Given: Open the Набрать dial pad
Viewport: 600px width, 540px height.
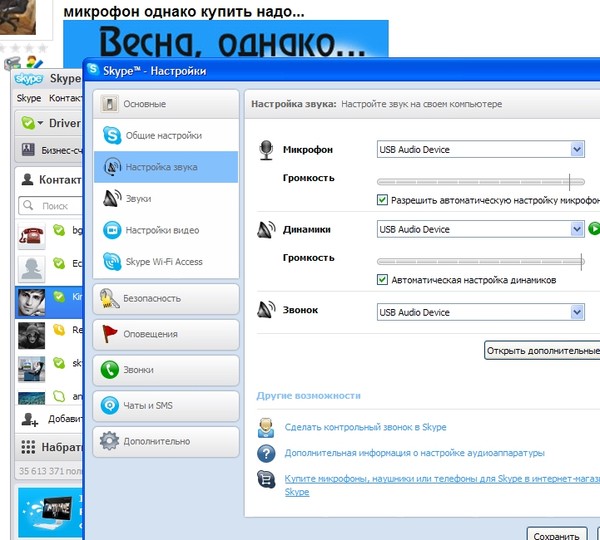Looking at the screenshot, I should (x=49, y=447).
